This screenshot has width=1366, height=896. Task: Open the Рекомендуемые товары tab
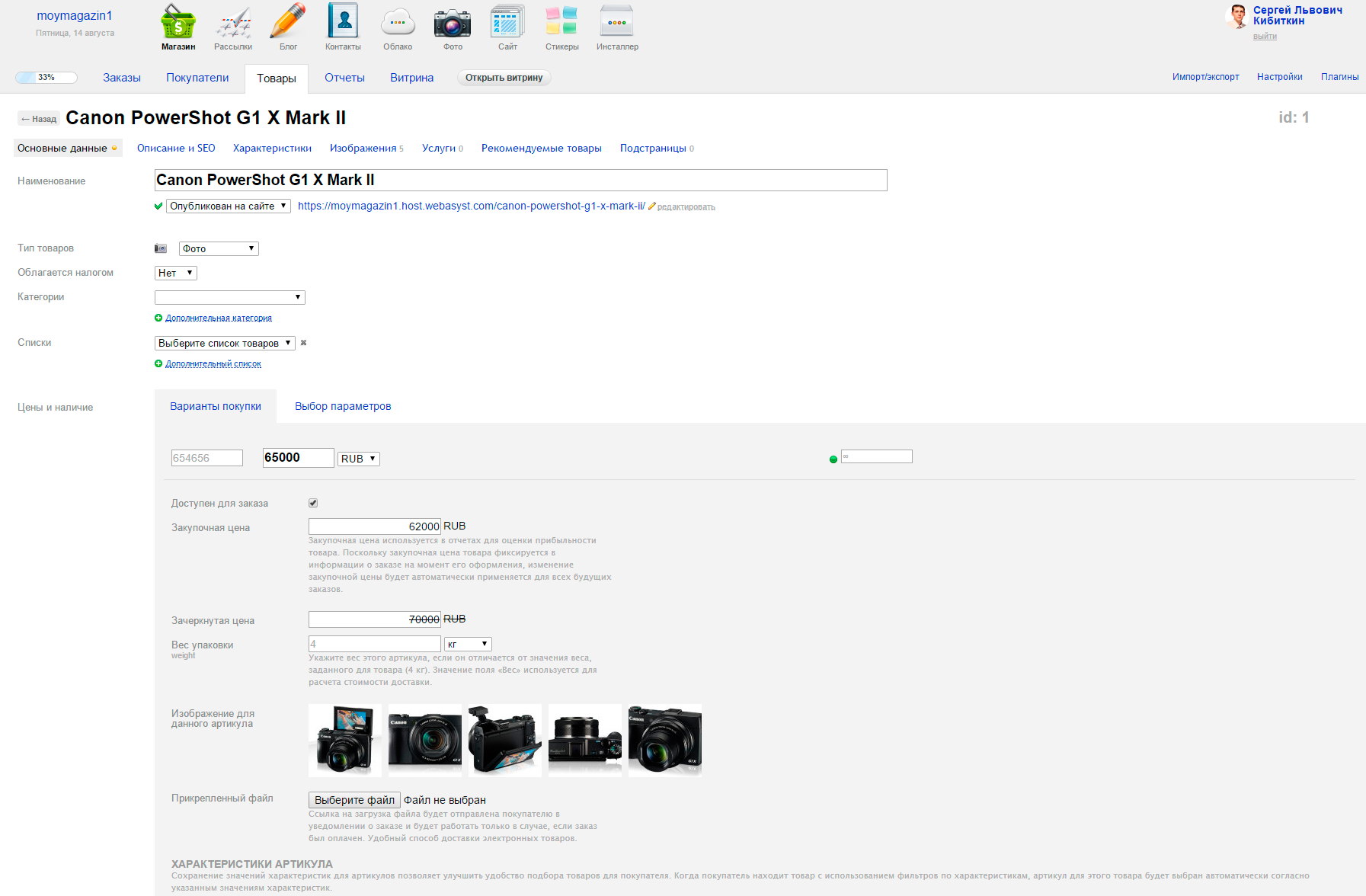pos(542,148)
